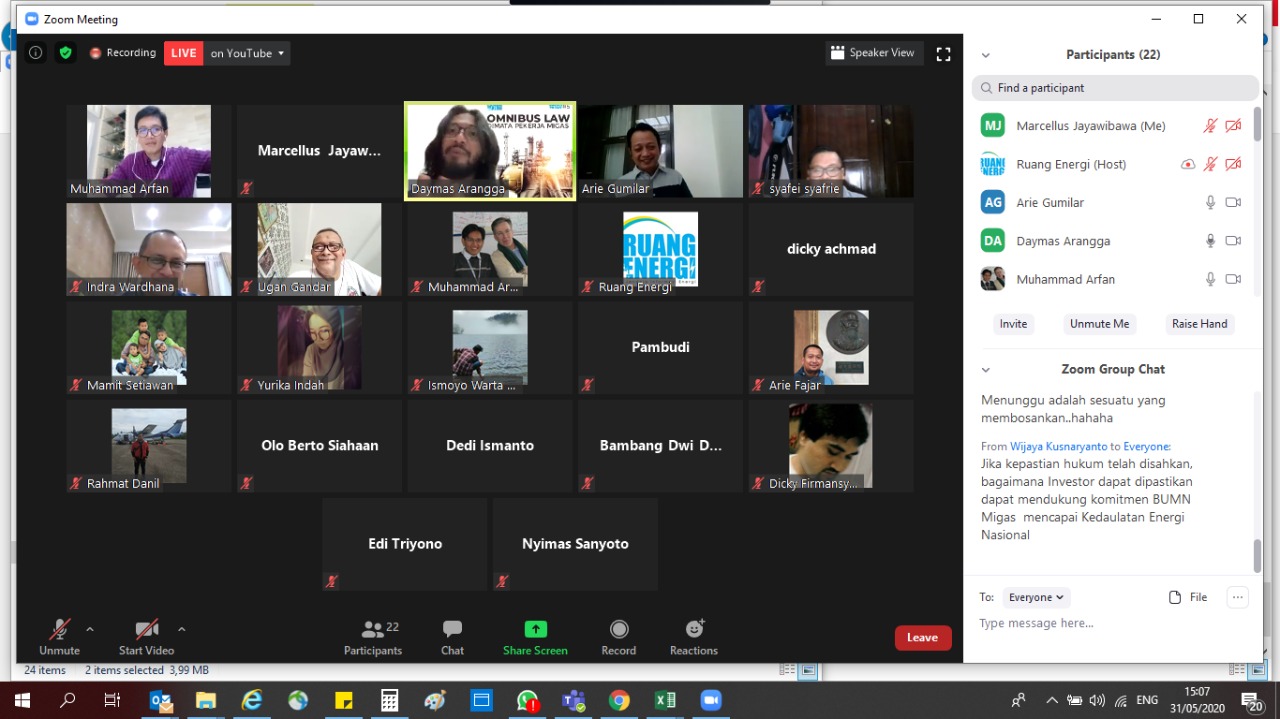Expand audio options arrow beside Unmute
This screenshot has width=1280, height=719.
click(90, 629)
